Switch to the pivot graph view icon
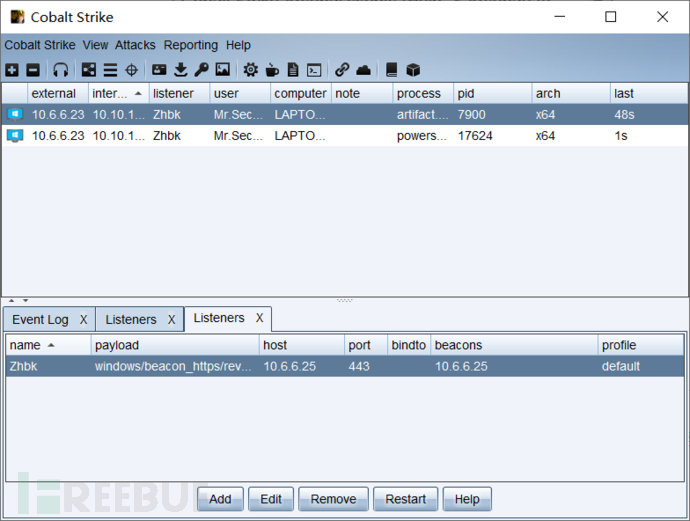The width and height of the screenshot is (690, 521). (x=89, y=70)
